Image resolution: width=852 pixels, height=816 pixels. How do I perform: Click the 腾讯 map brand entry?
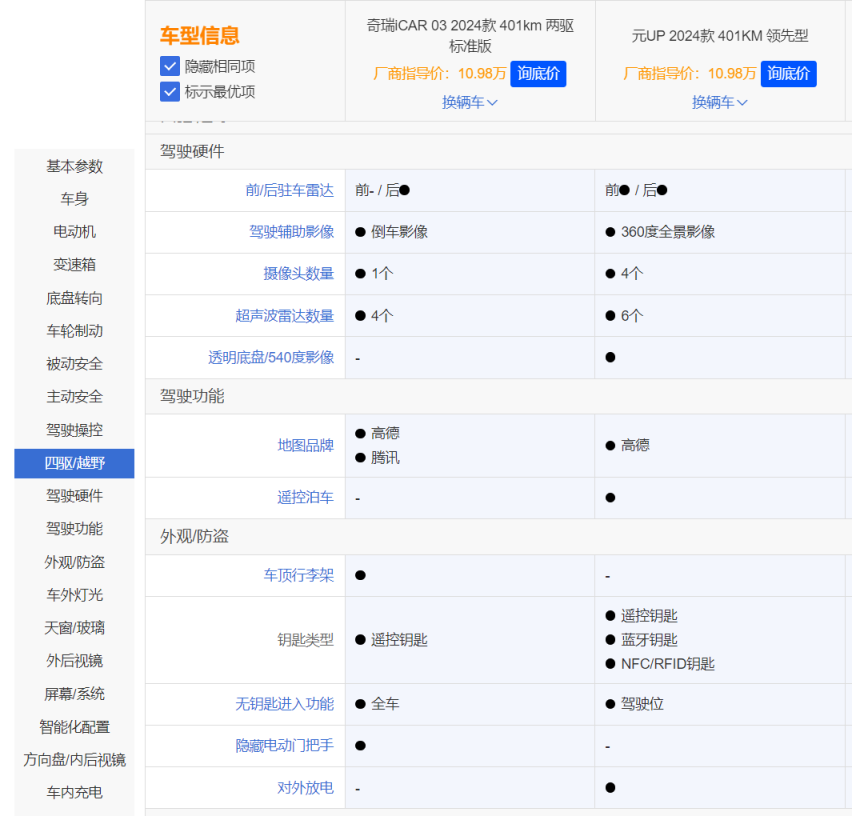(385, 458)
